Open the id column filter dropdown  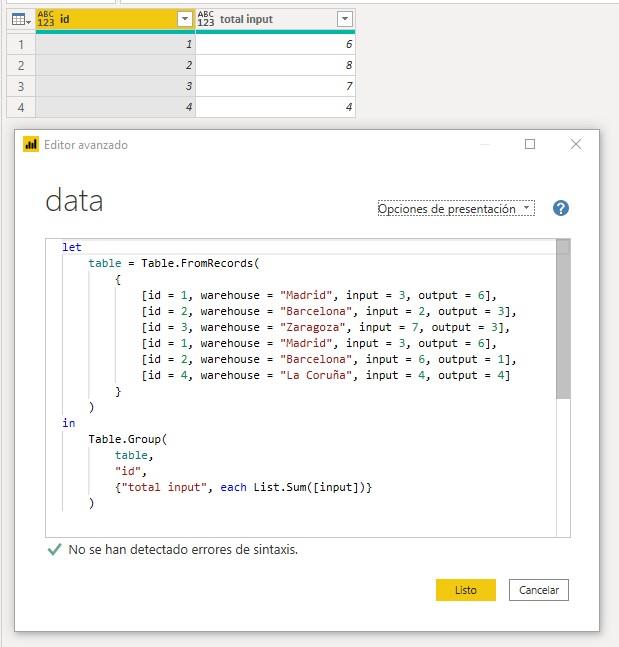184,19
